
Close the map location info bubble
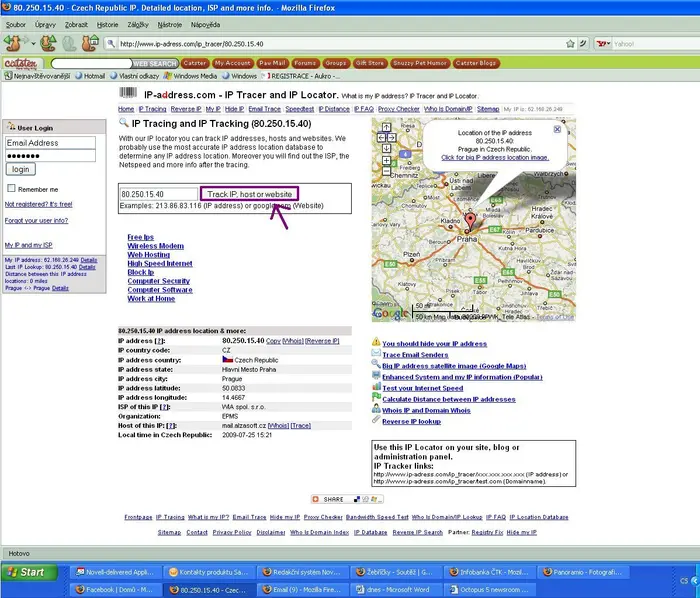[x=557, y=129]
